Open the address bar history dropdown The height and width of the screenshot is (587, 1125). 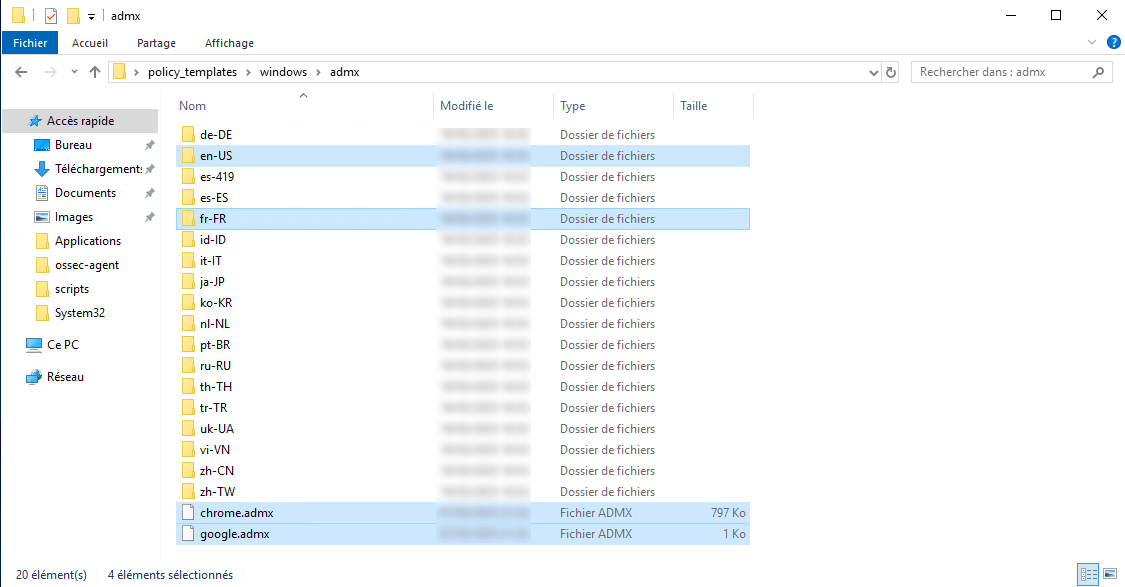click(x=872, y=72)
